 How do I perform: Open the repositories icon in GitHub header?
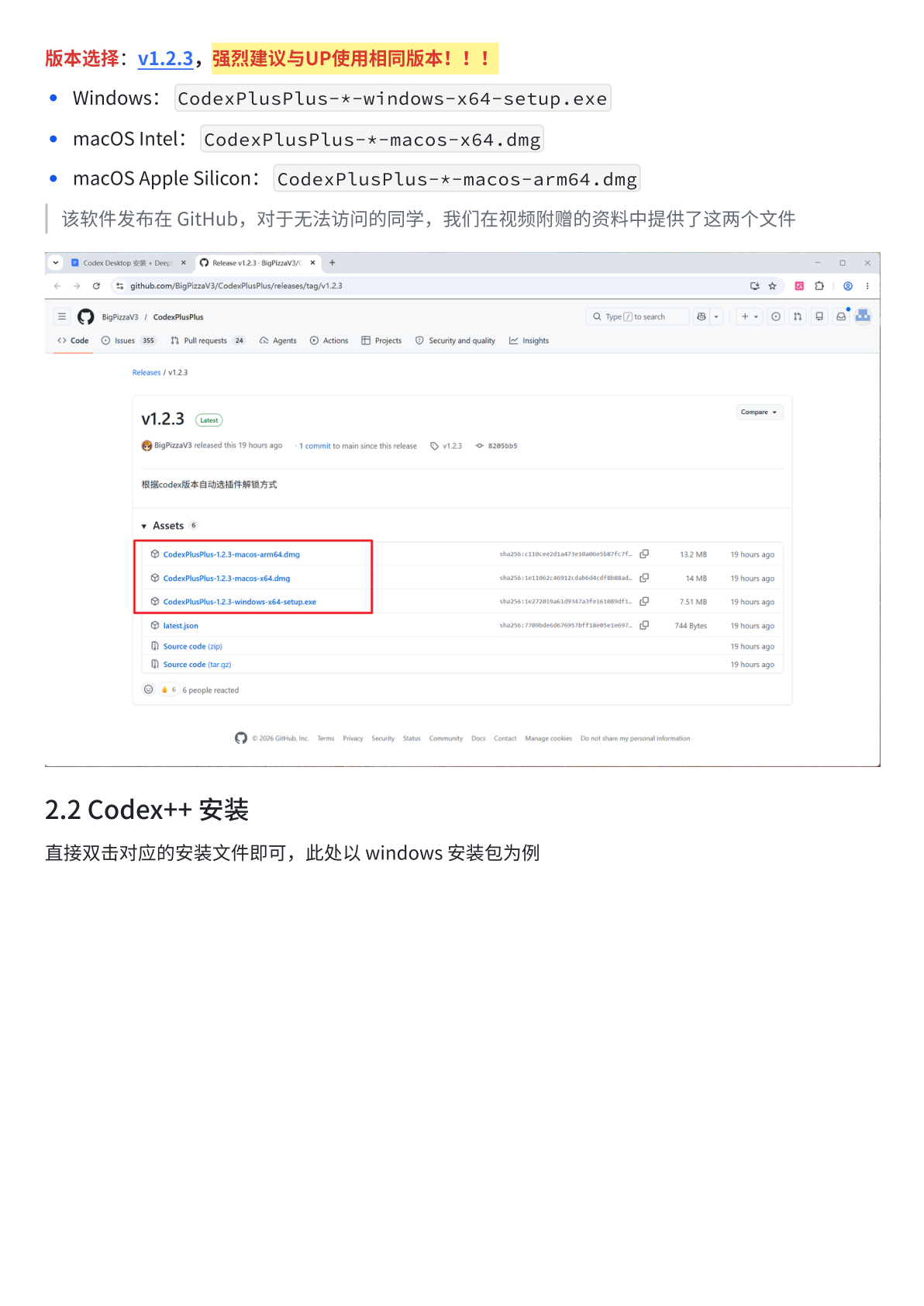pos(819,316)
